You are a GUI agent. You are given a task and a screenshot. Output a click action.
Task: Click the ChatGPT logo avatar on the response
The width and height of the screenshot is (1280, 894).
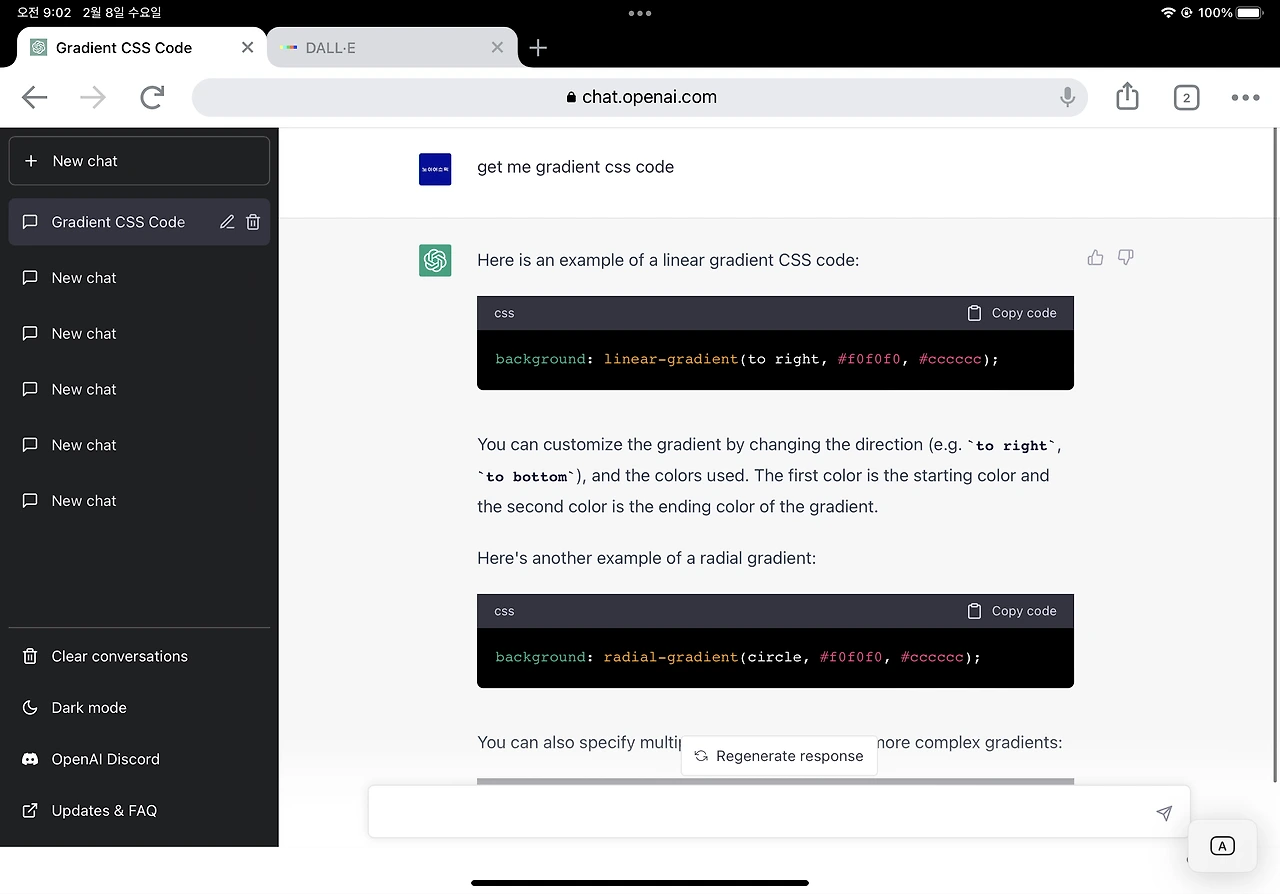pyautogui.click(x=435, y=260)
